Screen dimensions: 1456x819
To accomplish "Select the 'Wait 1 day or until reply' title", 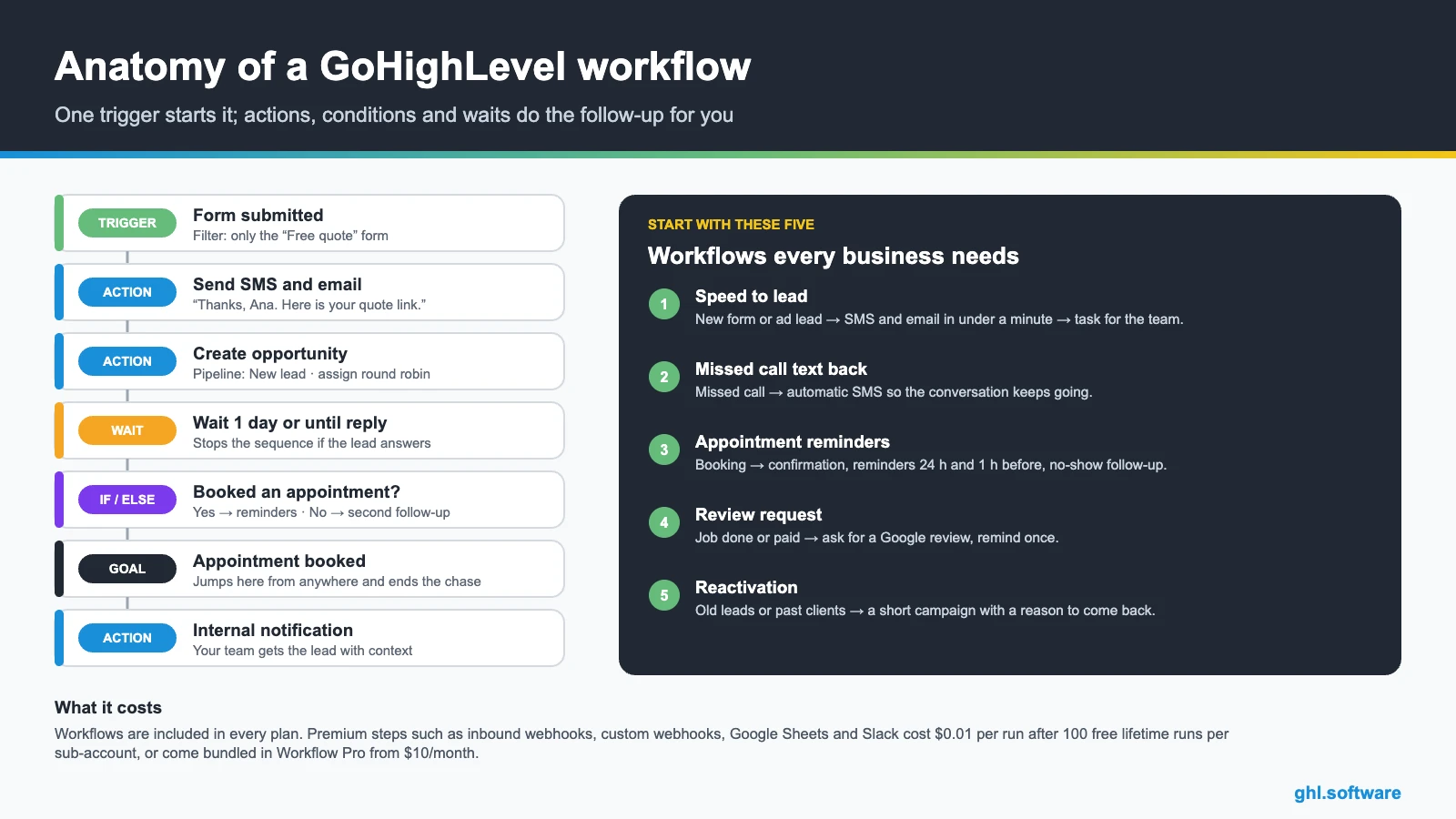I will coord(289,423).
